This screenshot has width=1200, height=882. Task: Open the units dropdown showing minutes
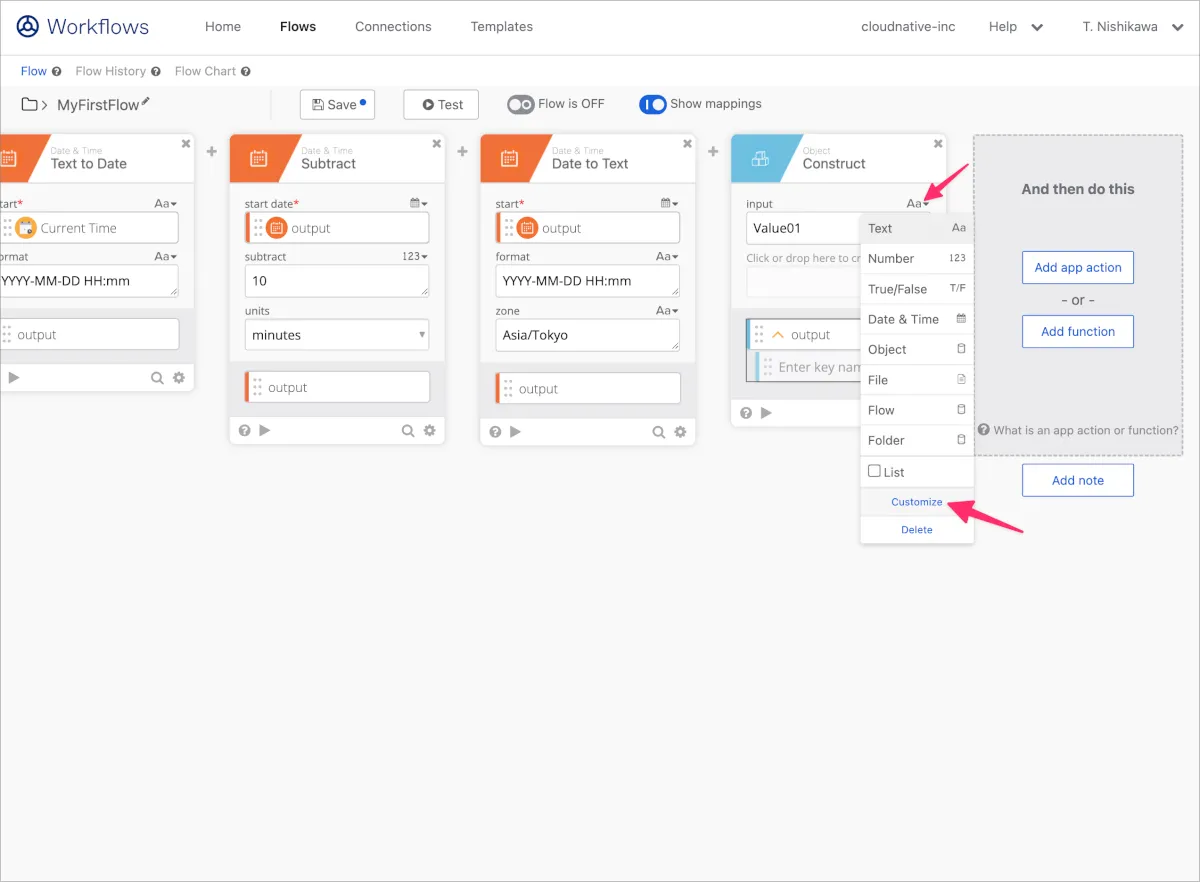(x=337, y=335)
